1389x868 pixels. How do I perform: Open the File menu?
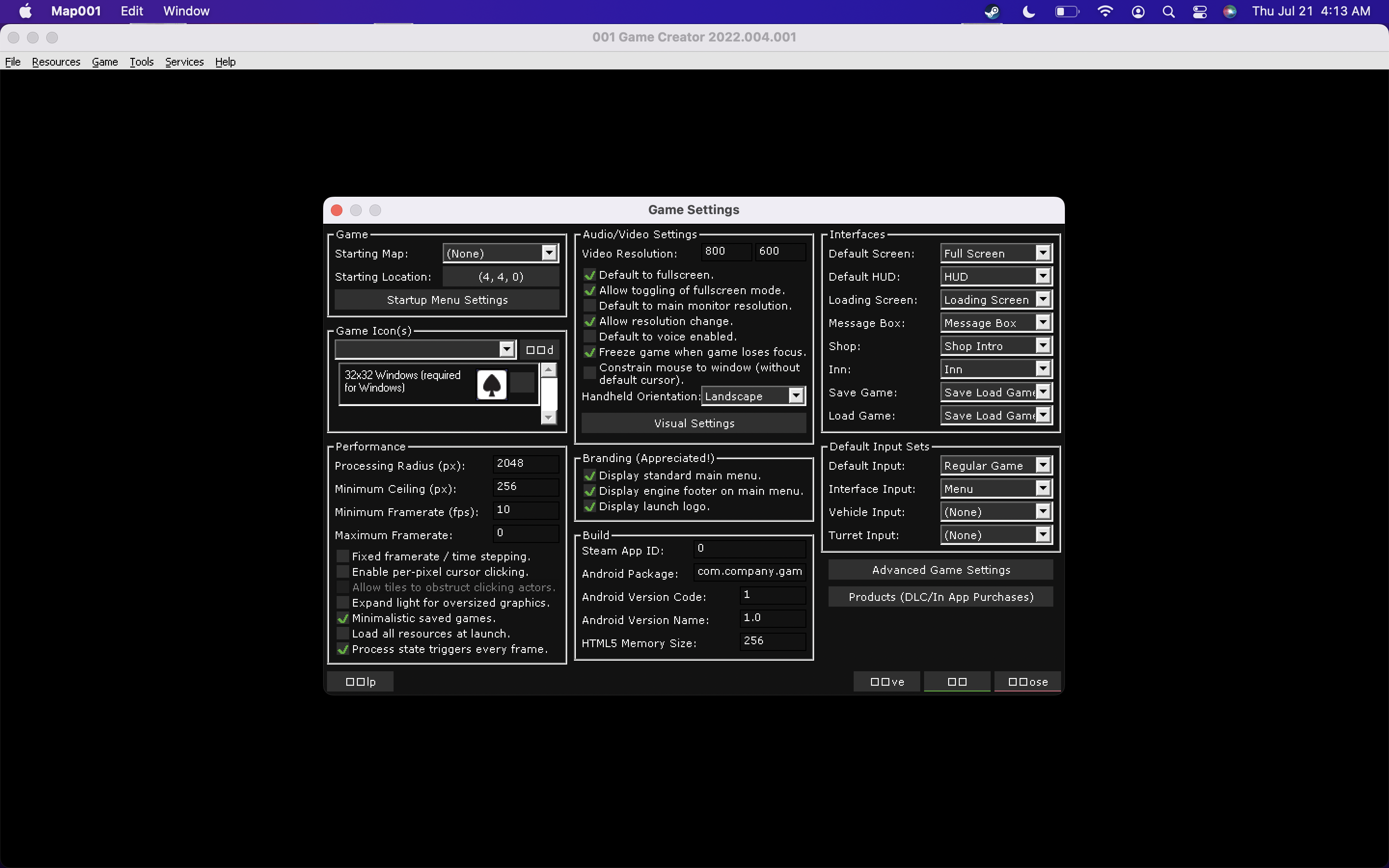click(13, 61)
